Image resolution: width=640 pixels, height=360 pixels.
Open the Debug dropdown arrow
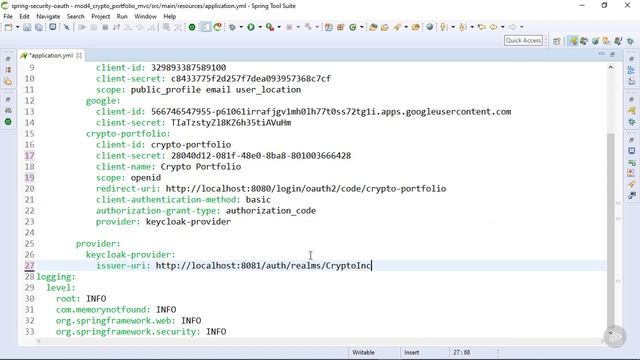(x=241, y=27)
